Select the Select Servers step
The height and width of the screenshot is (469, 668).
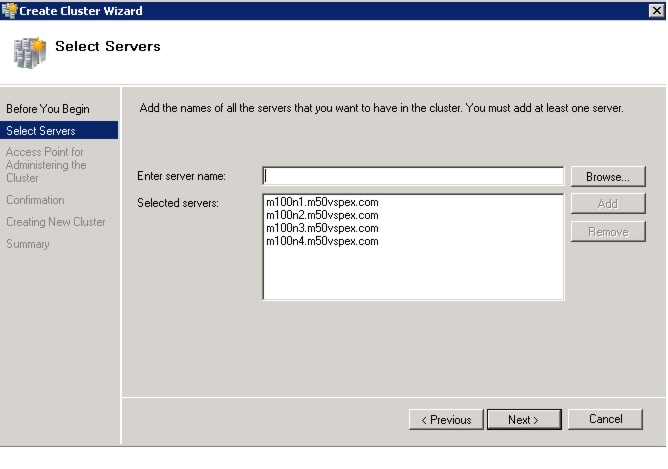pyautogui.click(x=59, y=130)
